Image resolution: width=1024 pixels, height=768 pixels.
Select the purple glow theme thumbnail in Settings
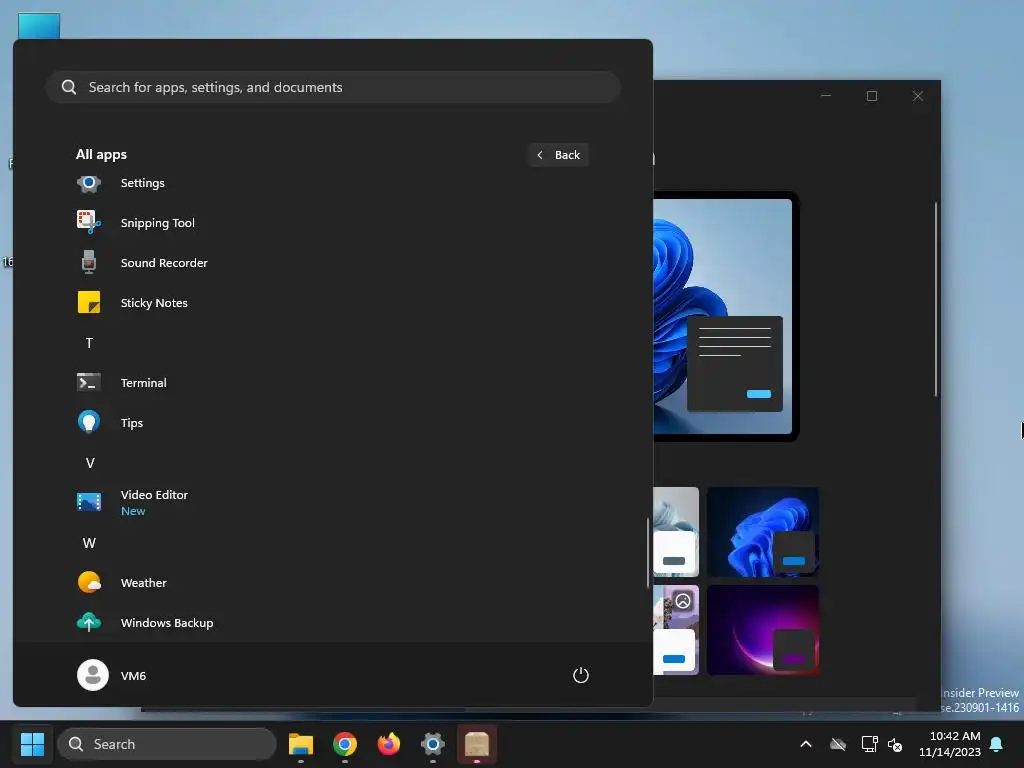click(x=763, y=630)
